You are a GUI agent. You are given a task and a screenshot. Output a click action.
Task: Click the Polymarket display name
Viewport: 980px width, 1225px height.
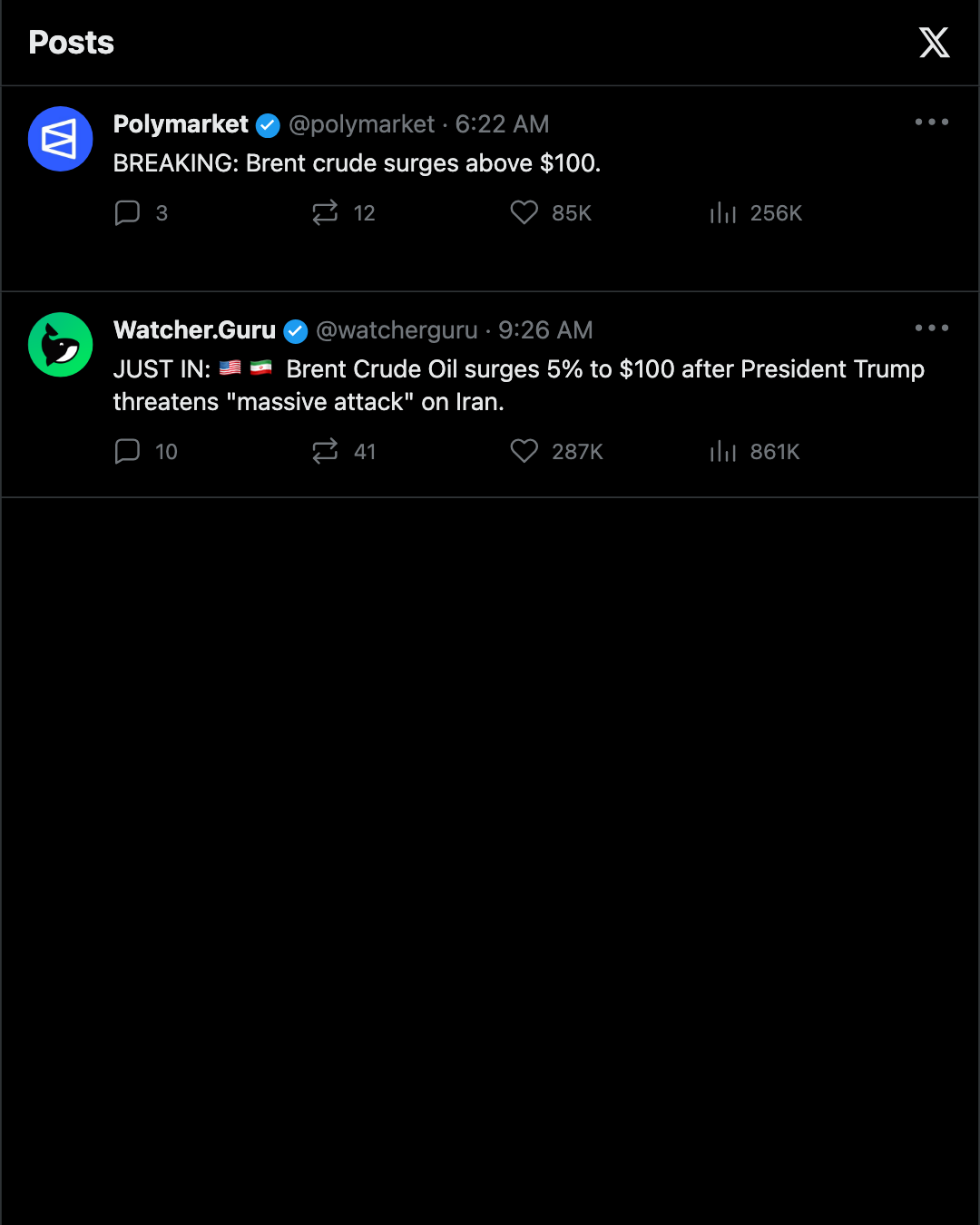pyautogui.click(x=181, y=124)
